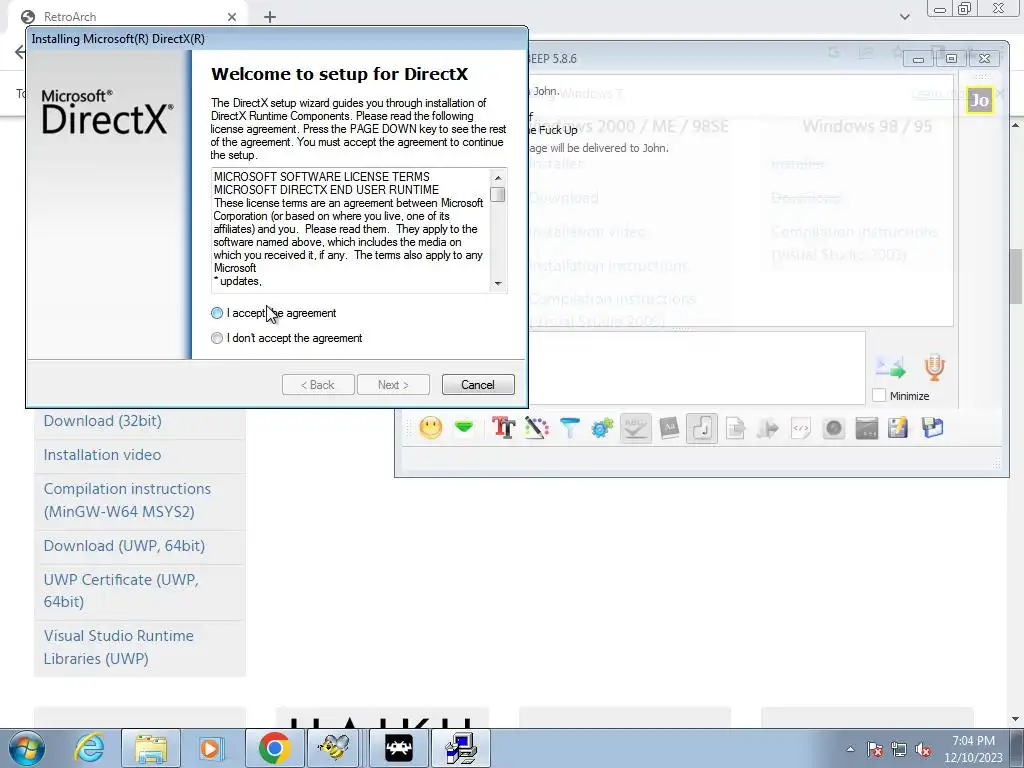Go back with the browser back arrow
1024x768 pixels.
[20, 52]
